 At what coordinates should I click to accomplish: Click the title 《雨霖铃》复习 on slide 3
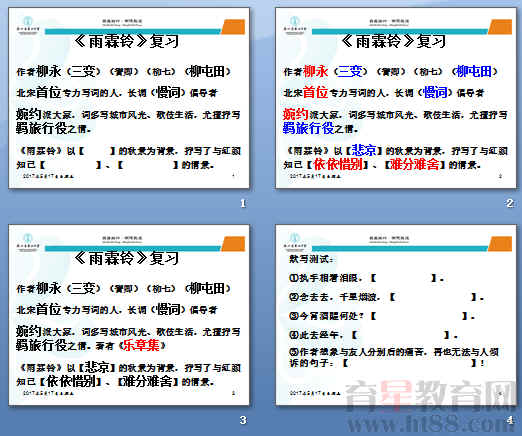[126, 258]
